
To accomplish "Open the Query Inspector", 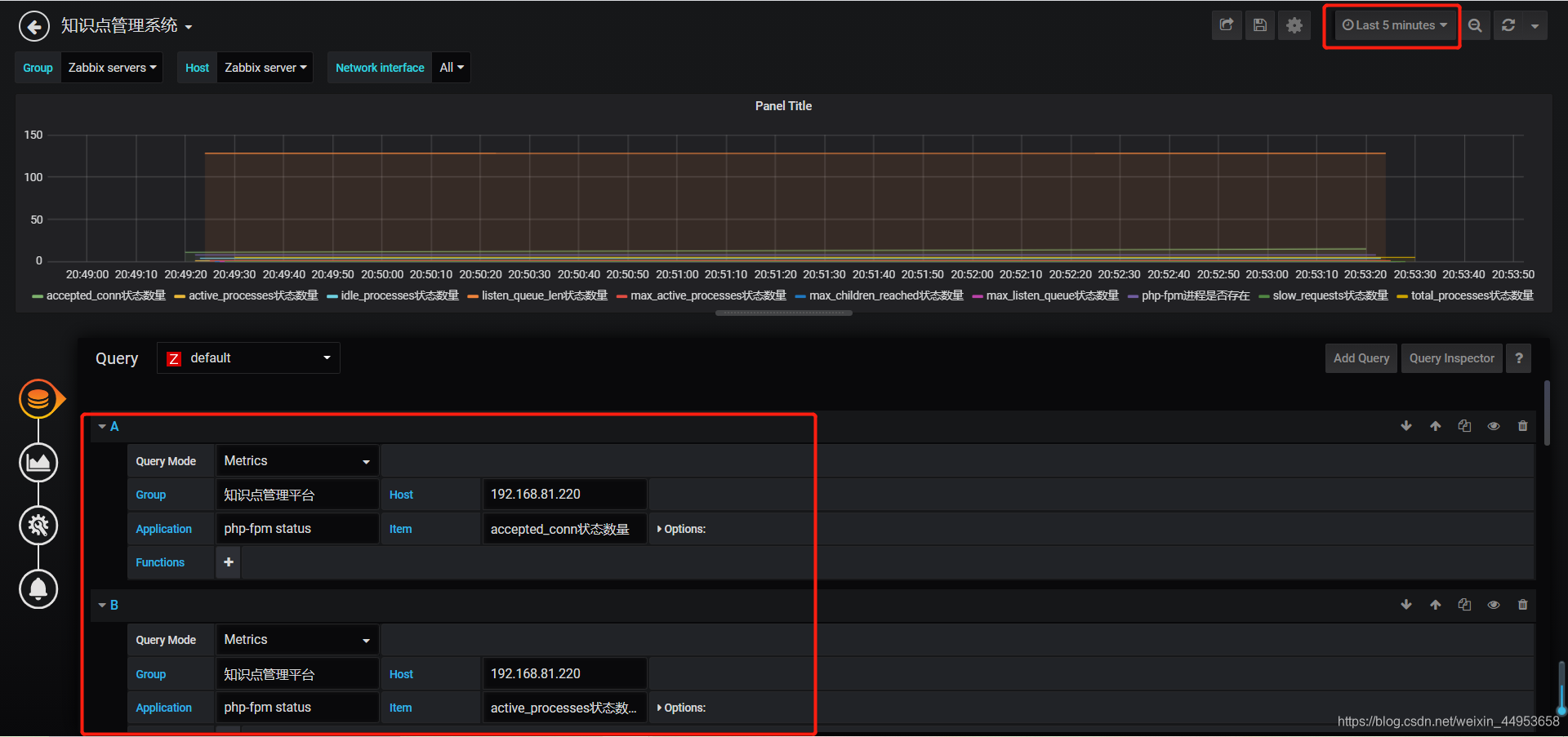I will tap(1451, 358).
